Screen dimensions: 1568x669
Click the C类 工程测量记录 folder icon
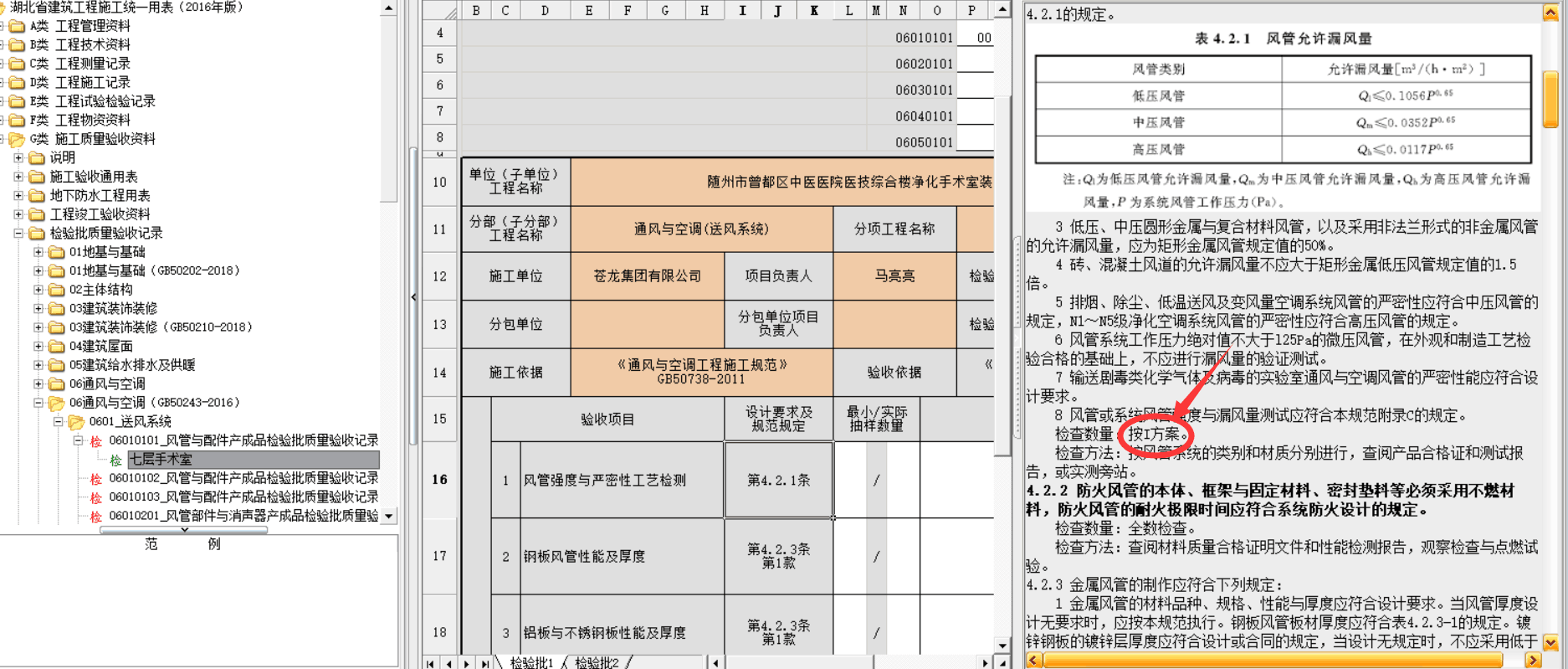click(x=17, y=64)
